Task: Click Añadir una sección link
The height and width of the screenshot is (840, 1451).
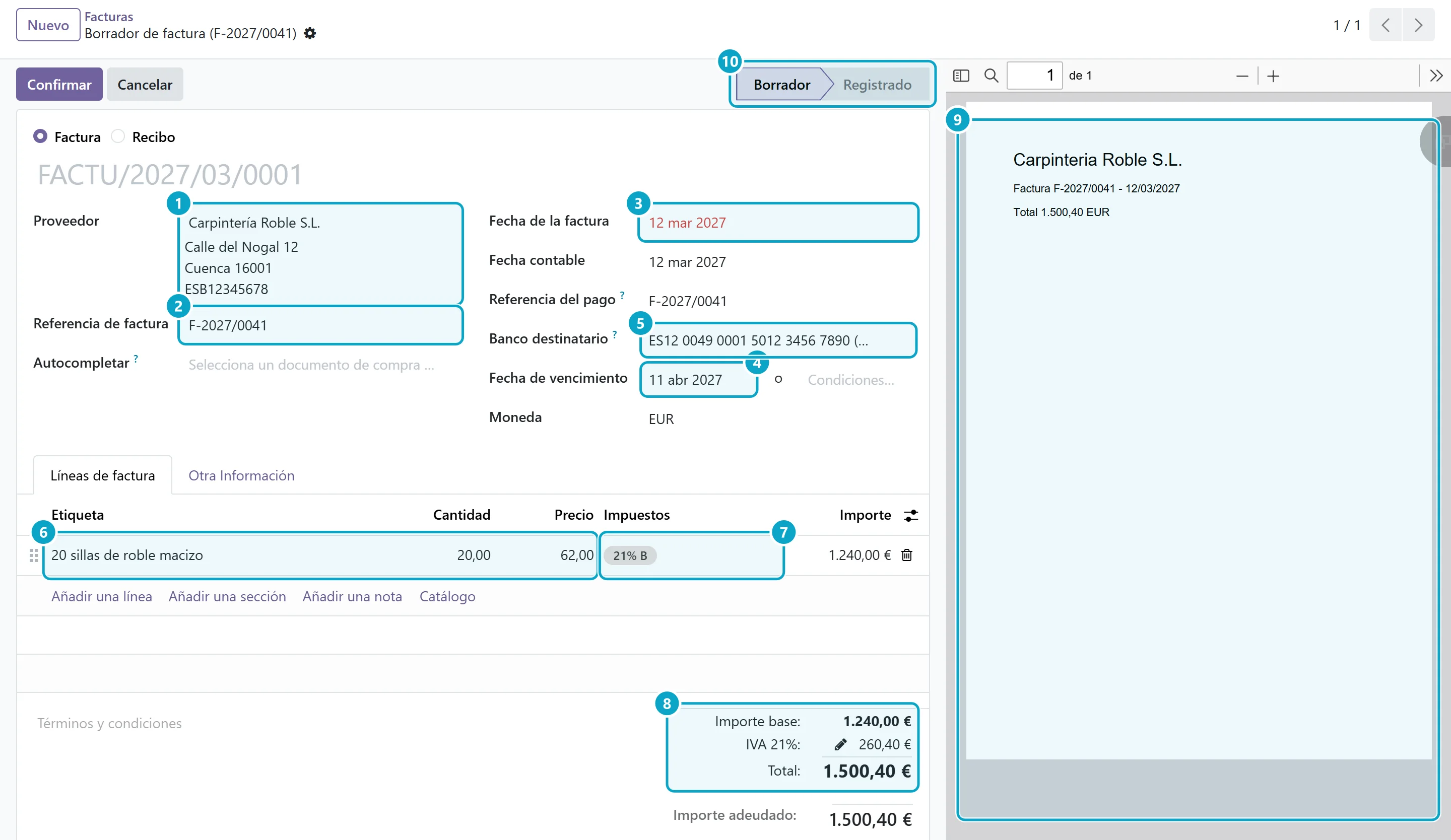Action: [227, 596]
